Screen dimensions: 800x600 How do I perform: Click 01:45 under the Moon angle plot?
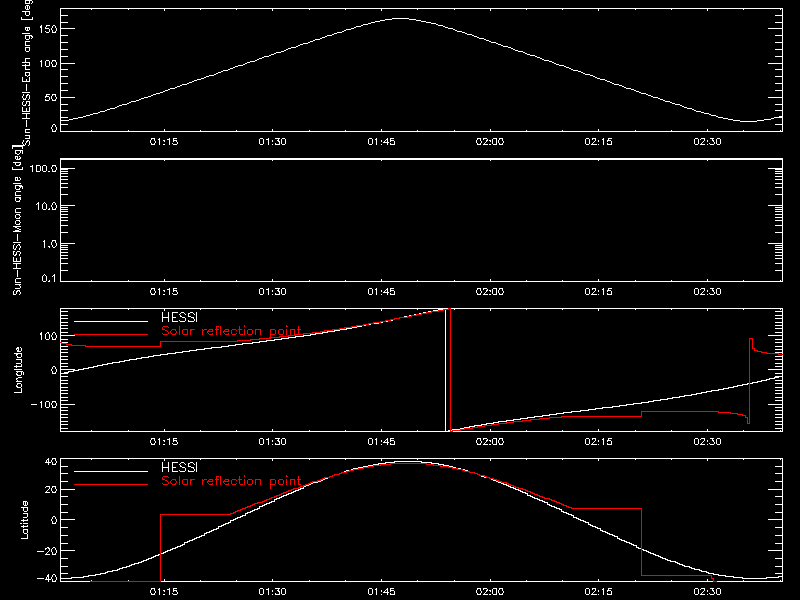coord(381,292)
